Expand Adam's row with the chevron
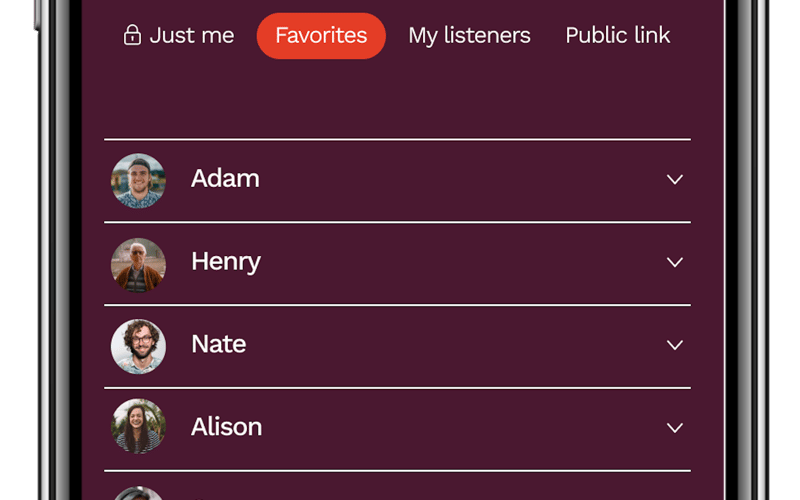Viewport: 800px width, 500px height. pos(675,180)
